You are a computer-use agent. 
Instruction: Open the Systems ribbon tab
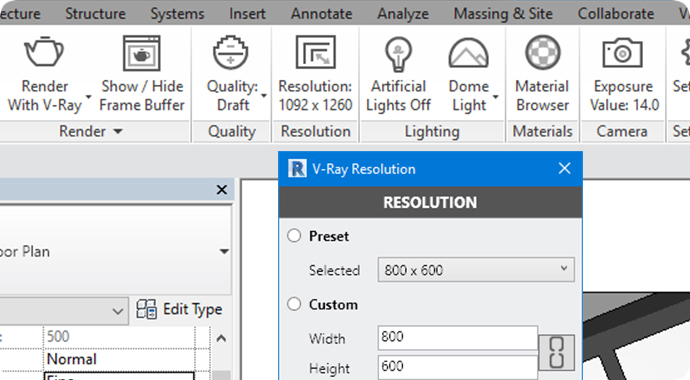coord(177,14)
